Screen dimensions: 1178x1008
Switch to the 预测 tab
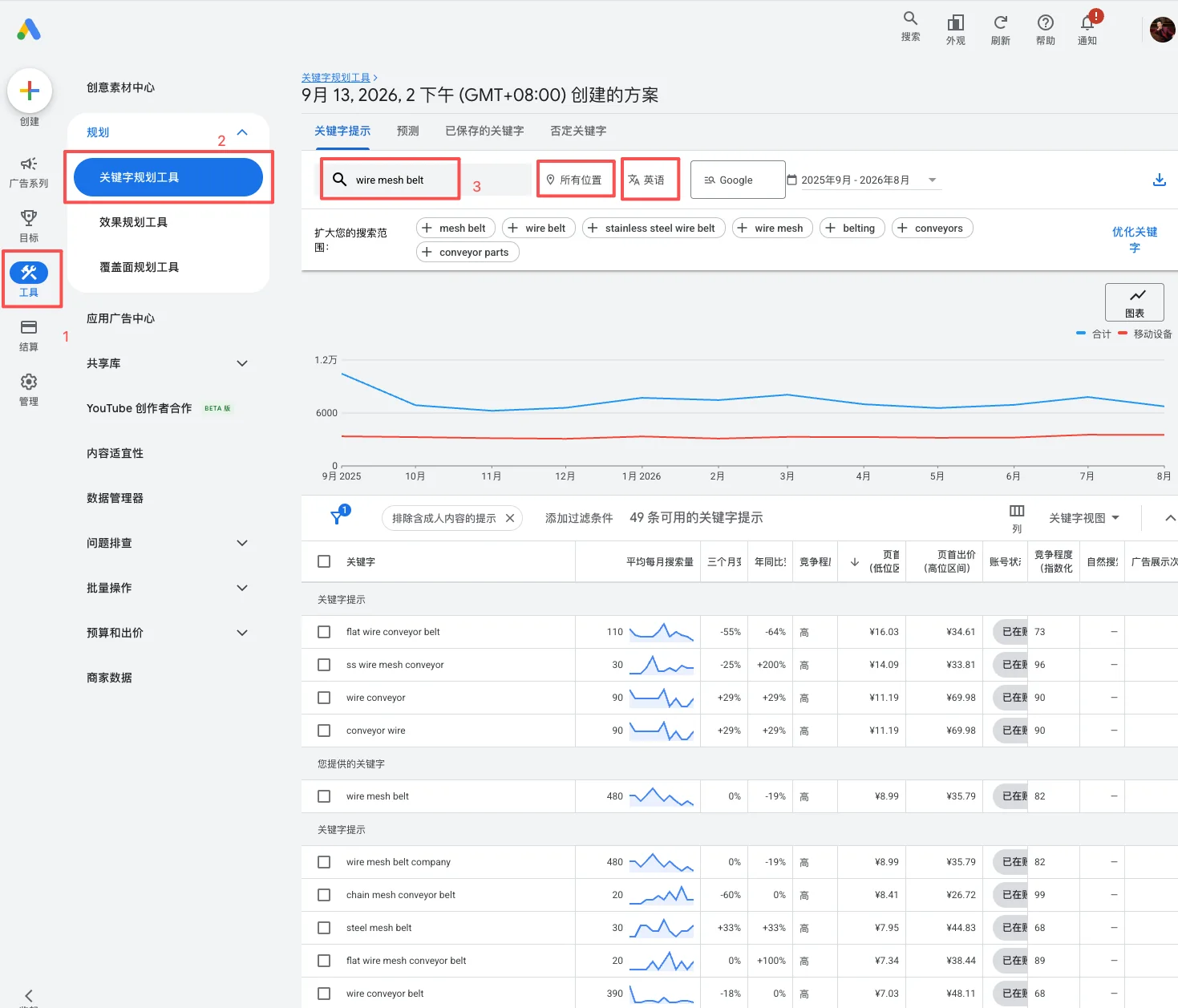point(407,131)
